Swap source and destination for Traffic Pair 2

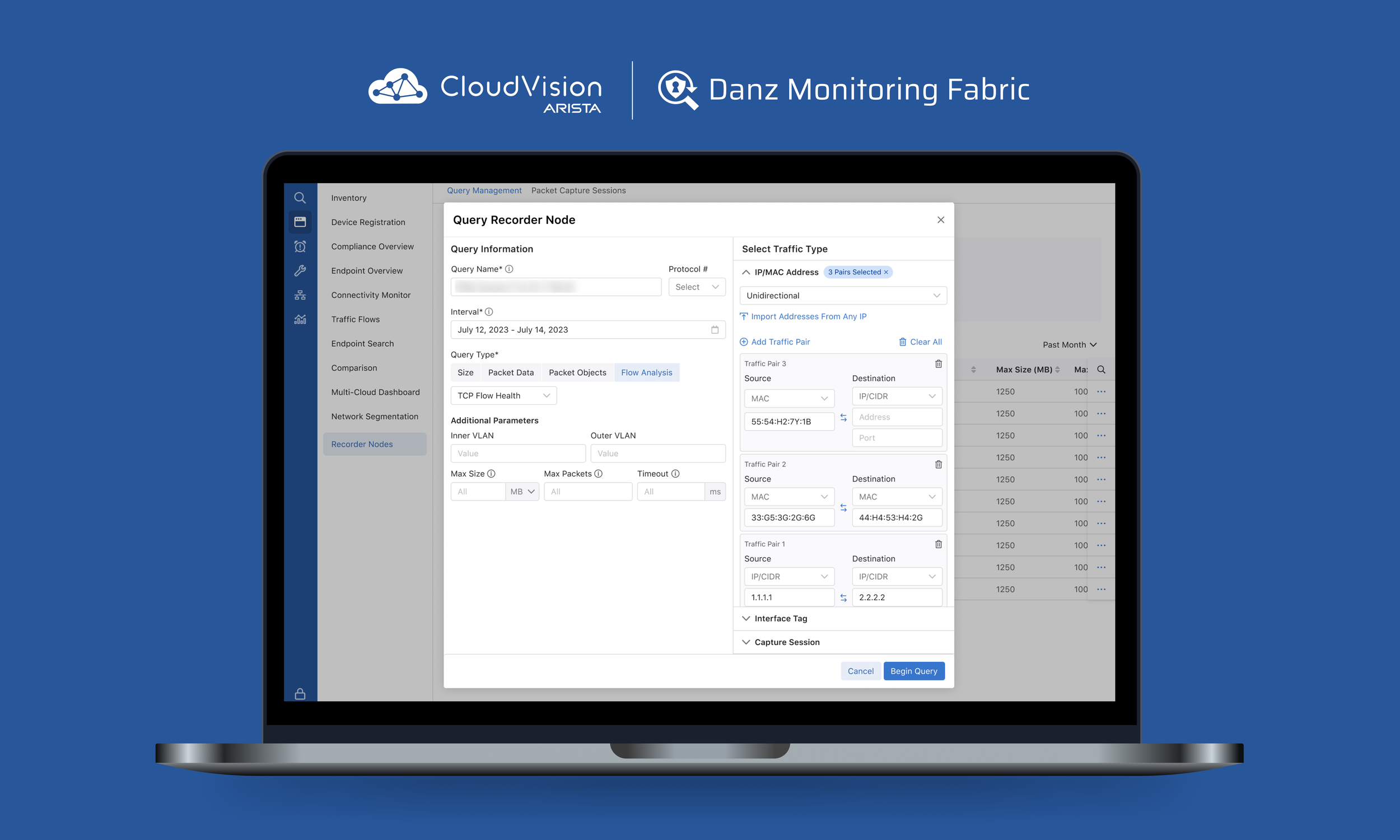pos(843,508)
